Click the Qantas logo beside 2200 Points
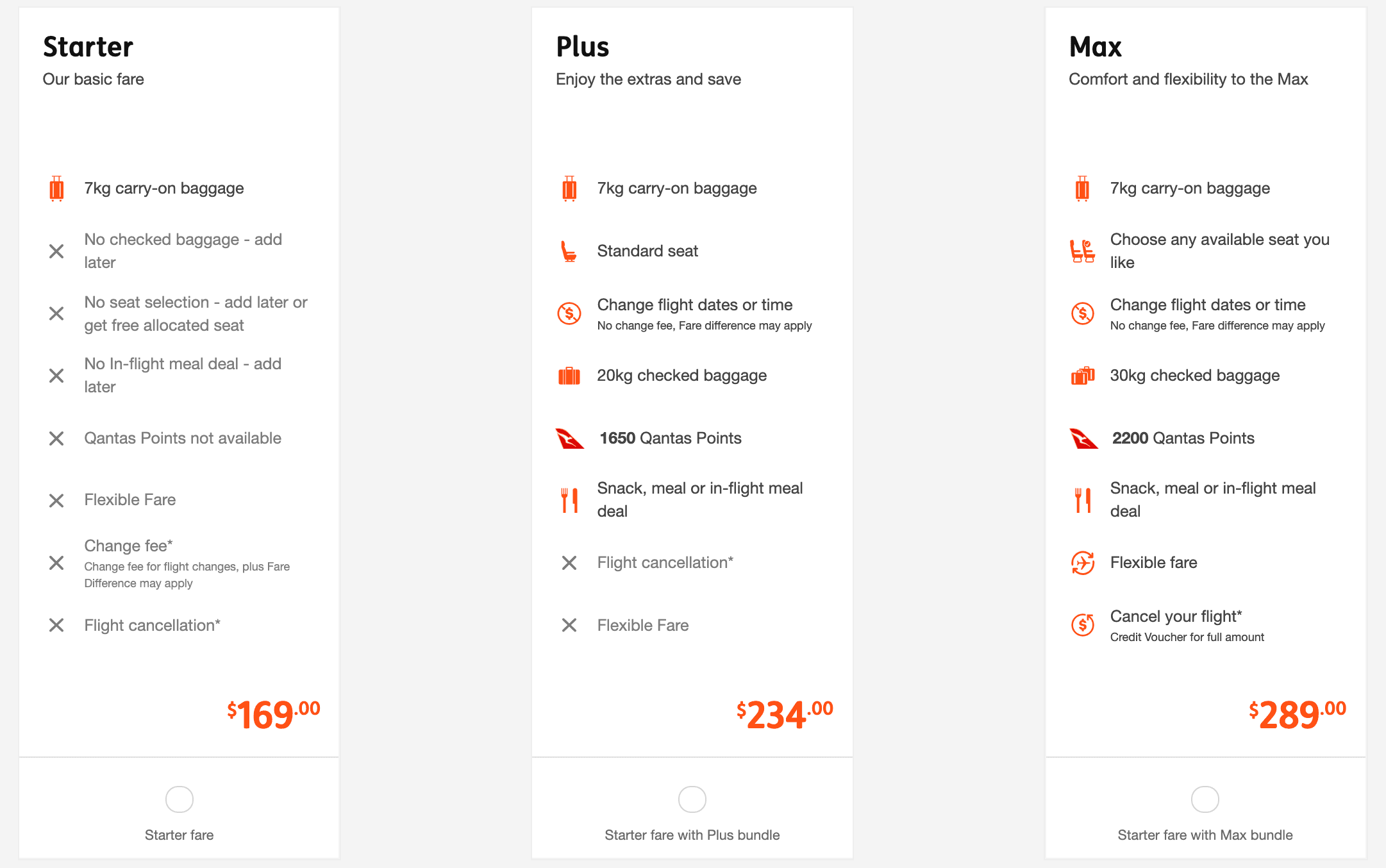Viewport: 1386px width, 868px height. (x=1083, y=438)
